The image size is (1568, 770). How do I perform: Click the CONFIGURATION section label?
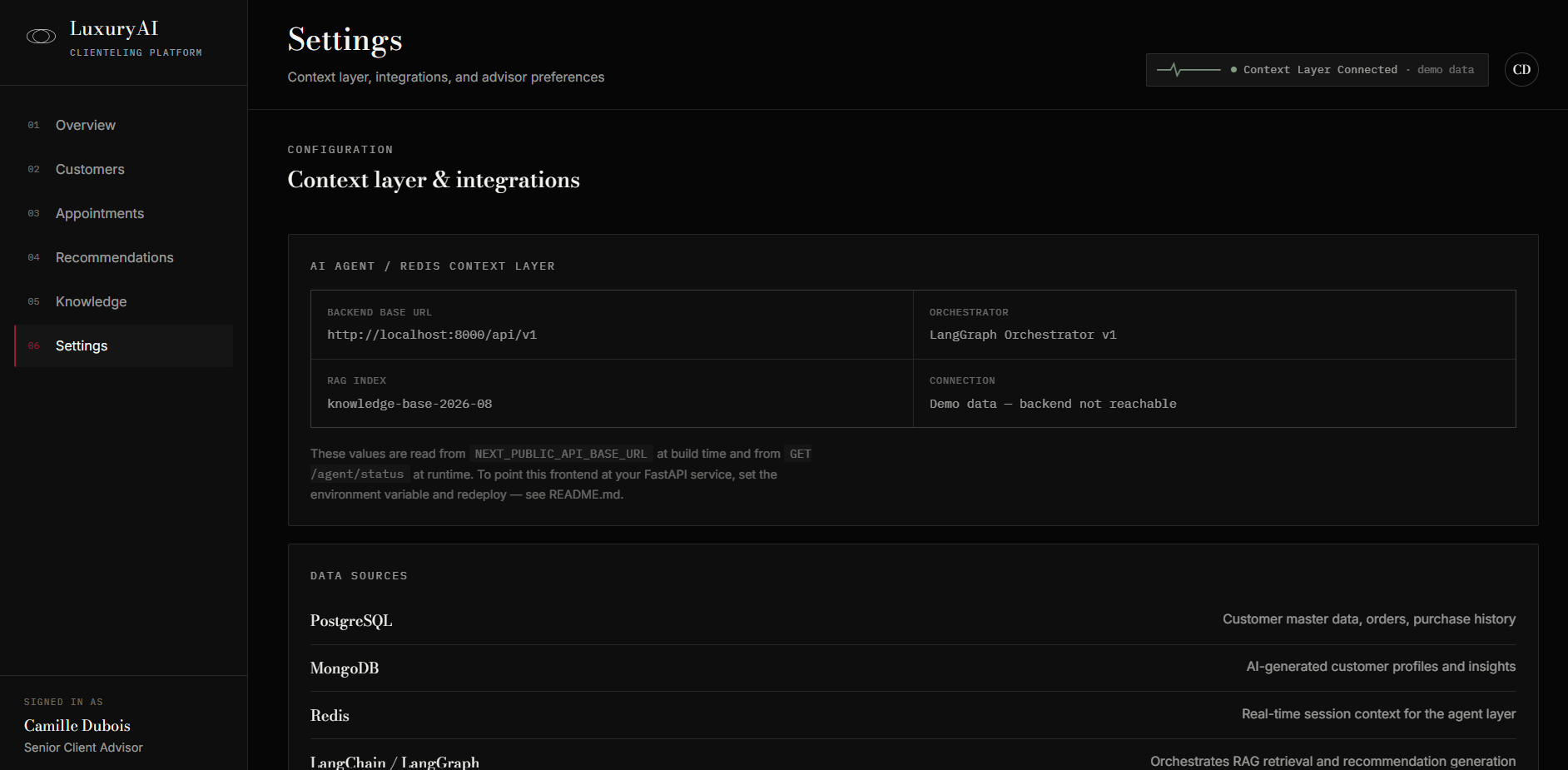click(340, 150)
